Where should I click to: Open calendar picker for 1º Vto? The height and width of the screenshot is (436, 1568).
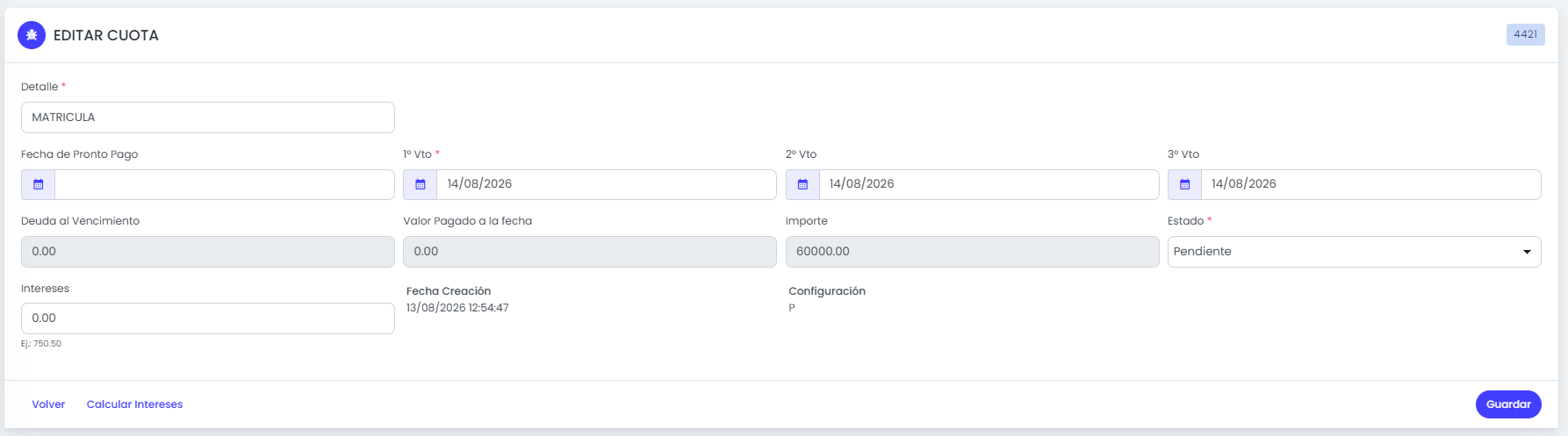(x=421, y=184)
